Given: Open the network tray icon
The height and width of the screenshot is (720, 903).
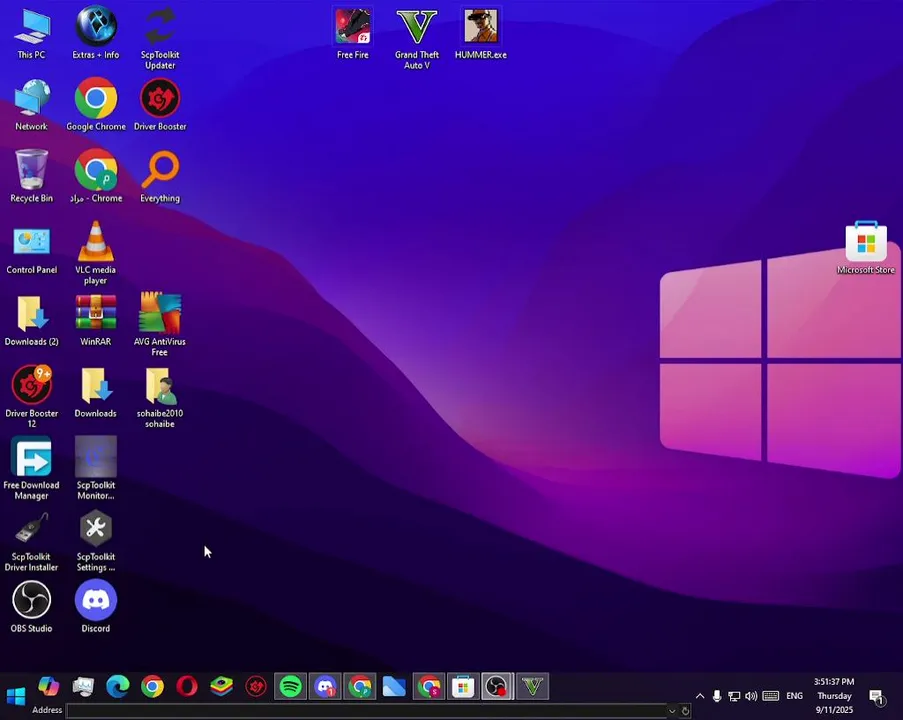Looking at the screenshot, I should click(x=734, y=696).
